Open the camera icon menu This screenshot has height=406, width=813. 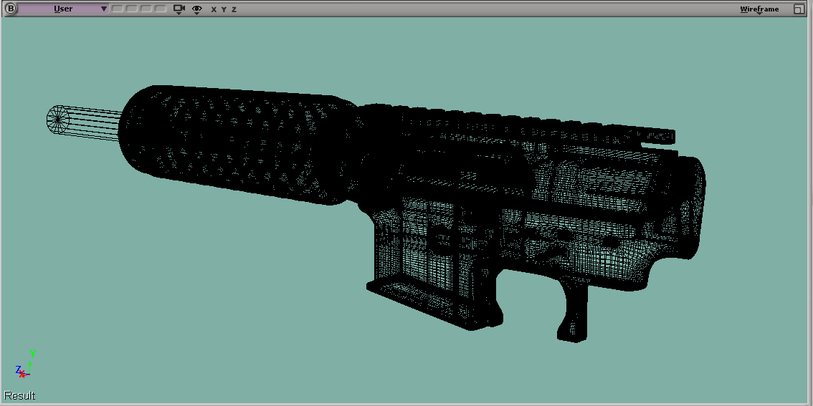click(x=179, y=9)
